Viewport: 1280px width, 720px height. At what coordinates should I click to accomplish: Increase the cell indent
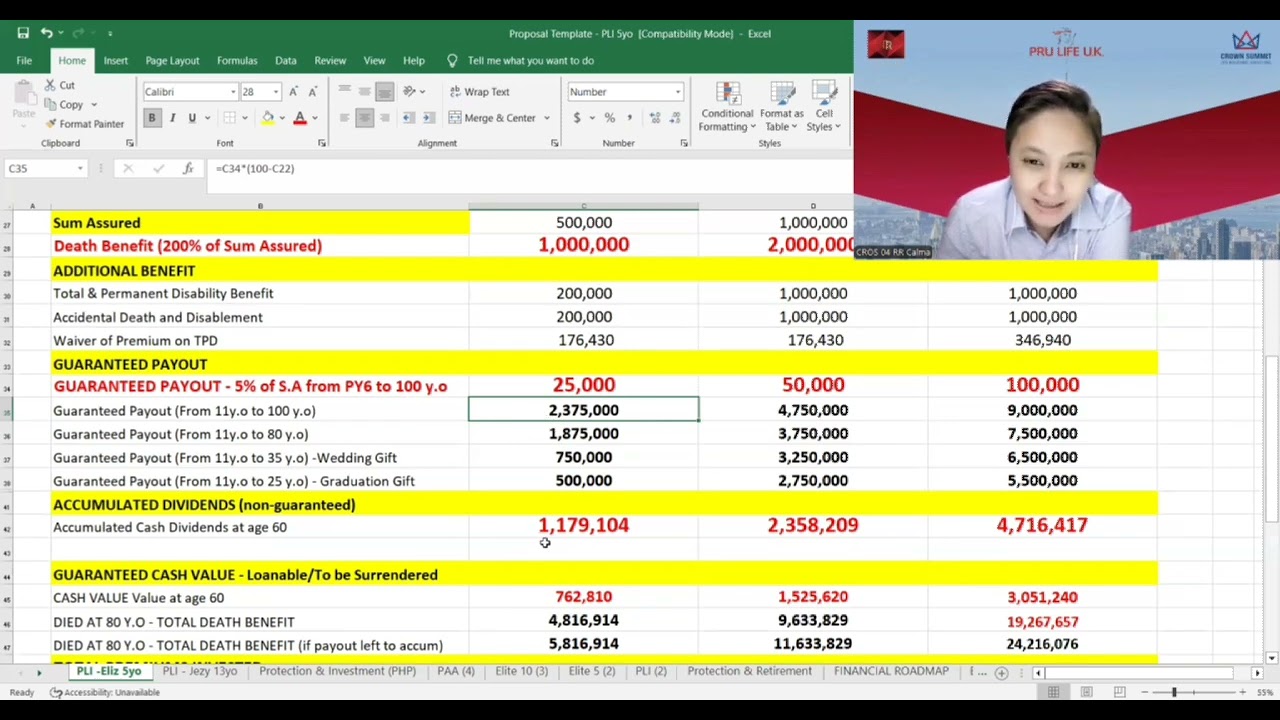pos(429,118)
